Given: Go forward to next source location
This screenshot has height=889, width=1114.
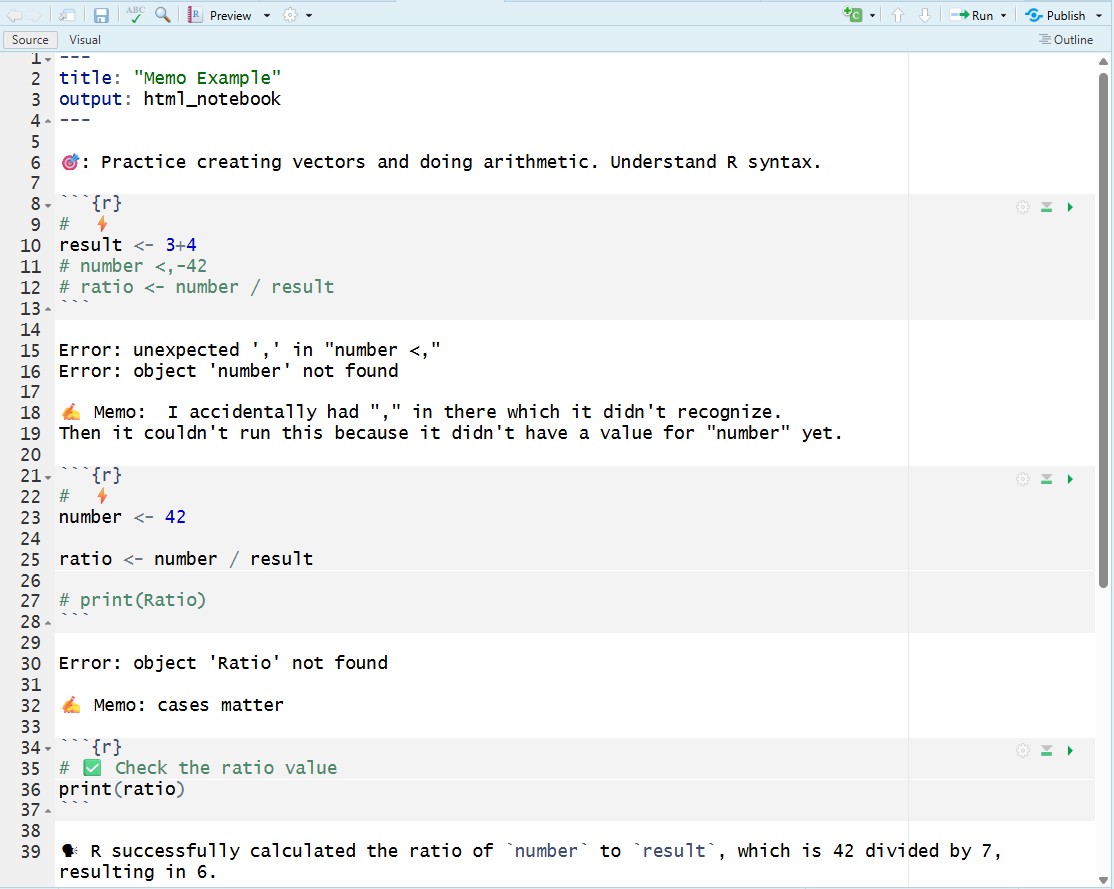Looking at the screenshot, I should pos(33,15).
